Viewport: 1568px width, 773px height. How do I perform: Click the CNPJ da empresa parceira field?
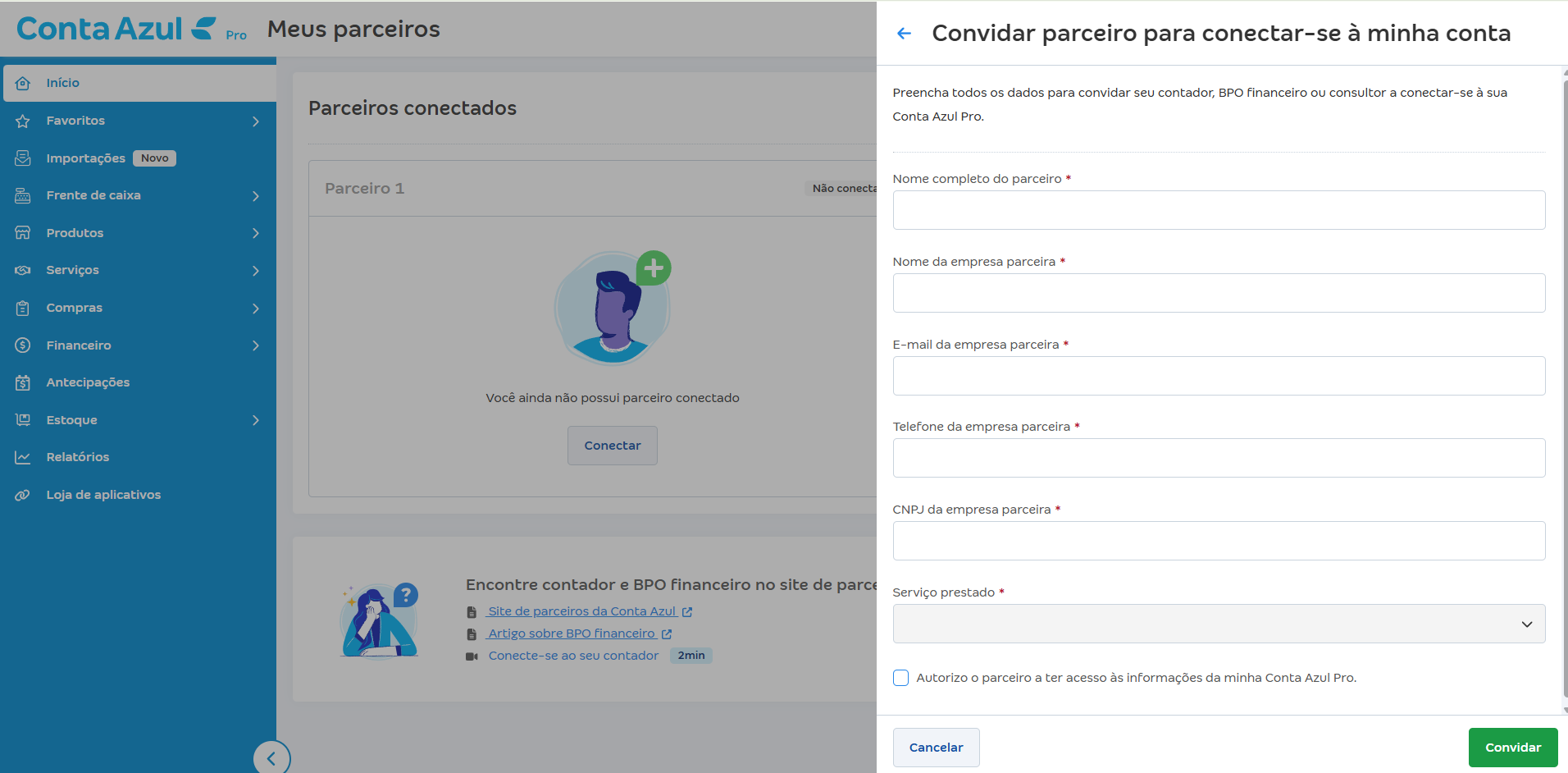pyautogui.click(x=1219, y=541)
